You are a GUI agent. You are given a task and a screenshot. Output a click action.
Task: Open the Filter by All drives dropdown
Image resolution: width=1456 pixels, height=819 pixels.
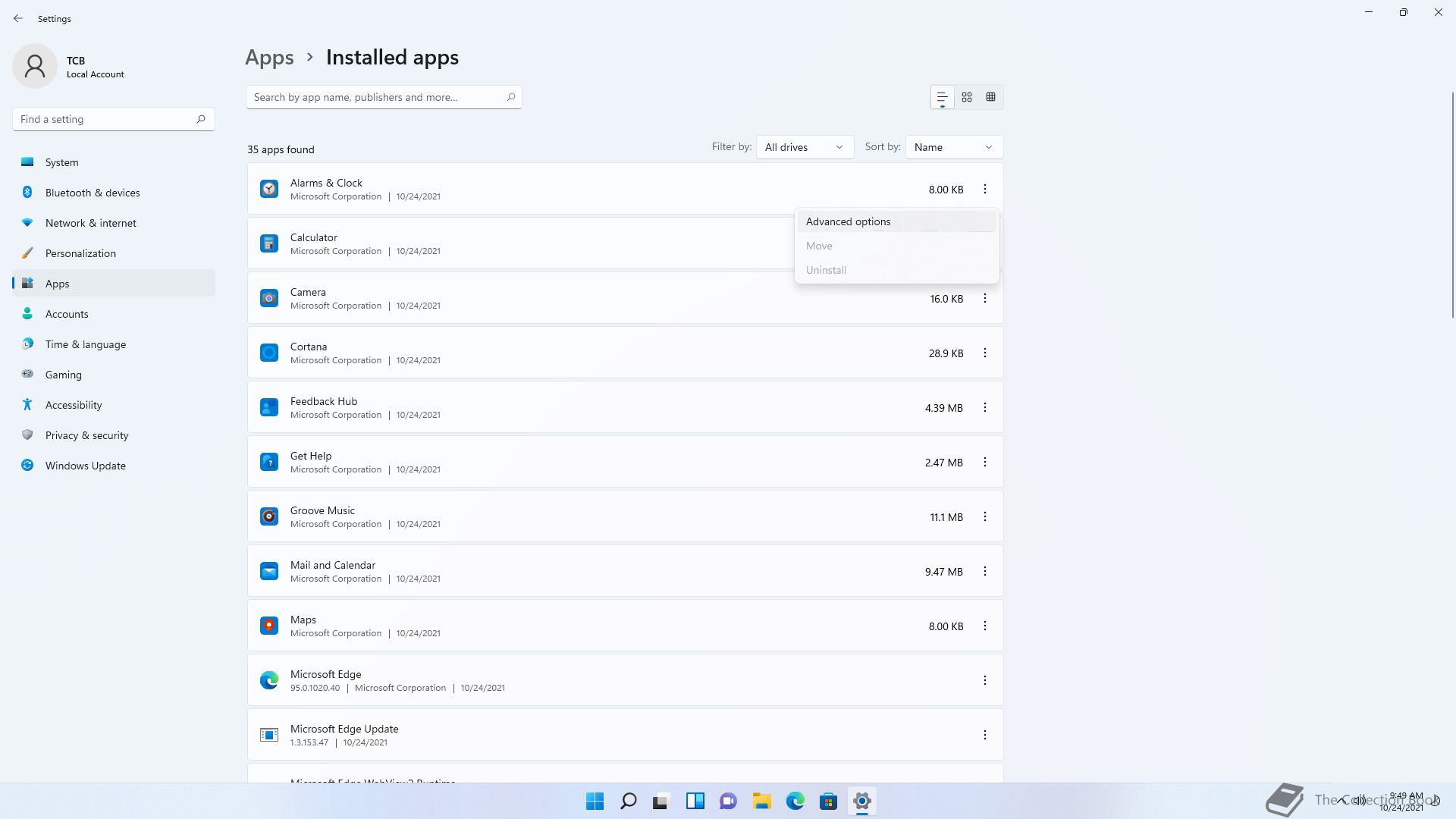[x=805, y=147]
